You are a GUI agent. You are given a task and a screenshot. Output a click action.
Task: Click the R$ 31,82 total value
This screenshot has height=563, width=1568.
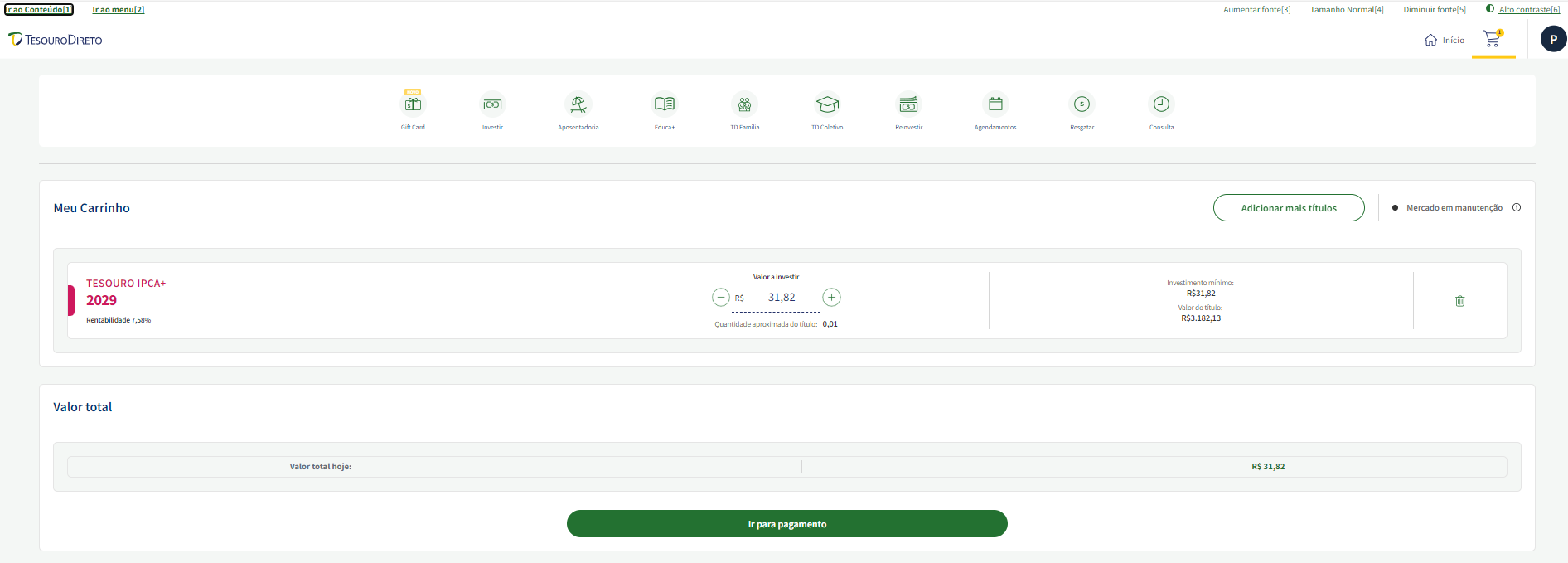1268,467
